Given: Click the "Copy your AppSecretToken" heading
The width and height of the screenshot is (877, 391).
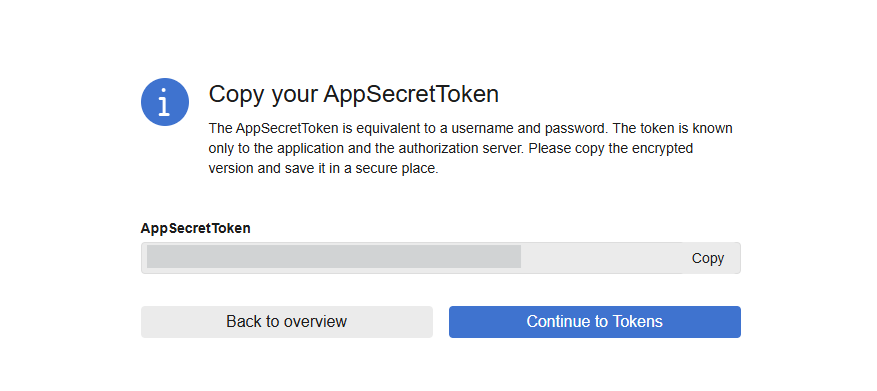Looking at the screenshot, I should [x=353, y=94].
